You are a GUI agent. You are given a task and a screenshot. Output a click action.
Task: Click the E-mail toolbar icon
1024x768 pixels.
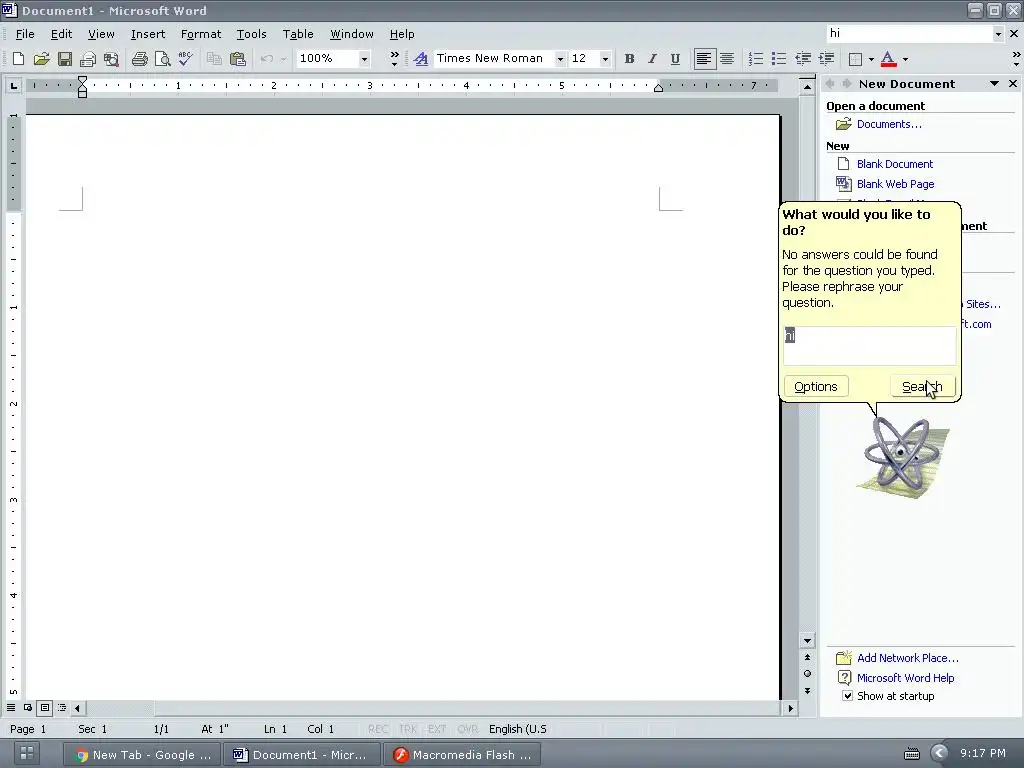[88, 59]
